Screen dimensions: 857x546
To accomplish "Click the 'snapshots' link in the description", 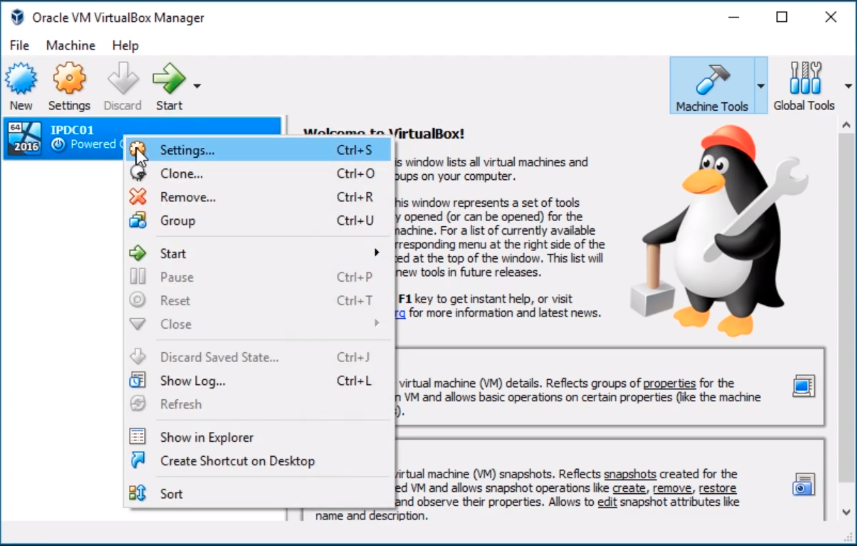I will tap(632, 474).
